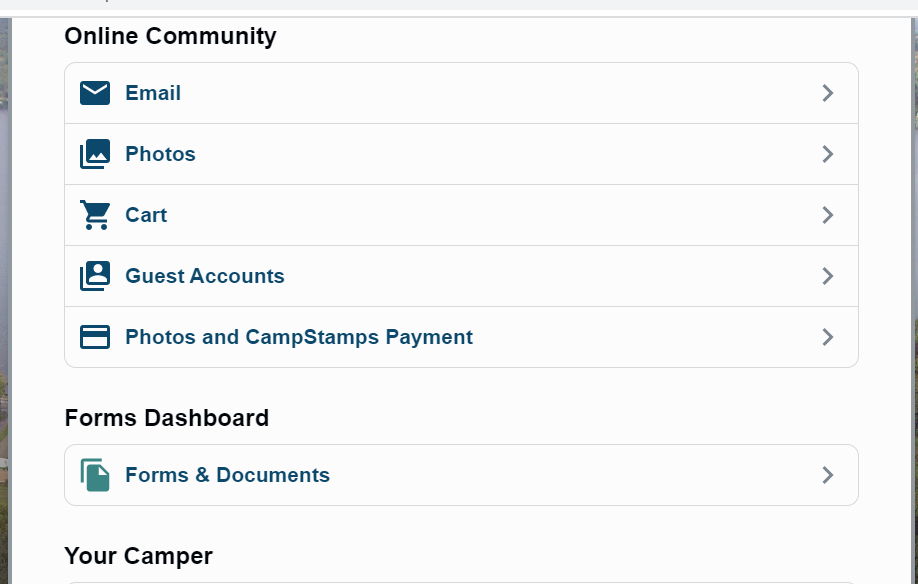Expand the Email row chevron
Image resolution: width=918 pixels, height=584 pixels.
tap(827, 93)
